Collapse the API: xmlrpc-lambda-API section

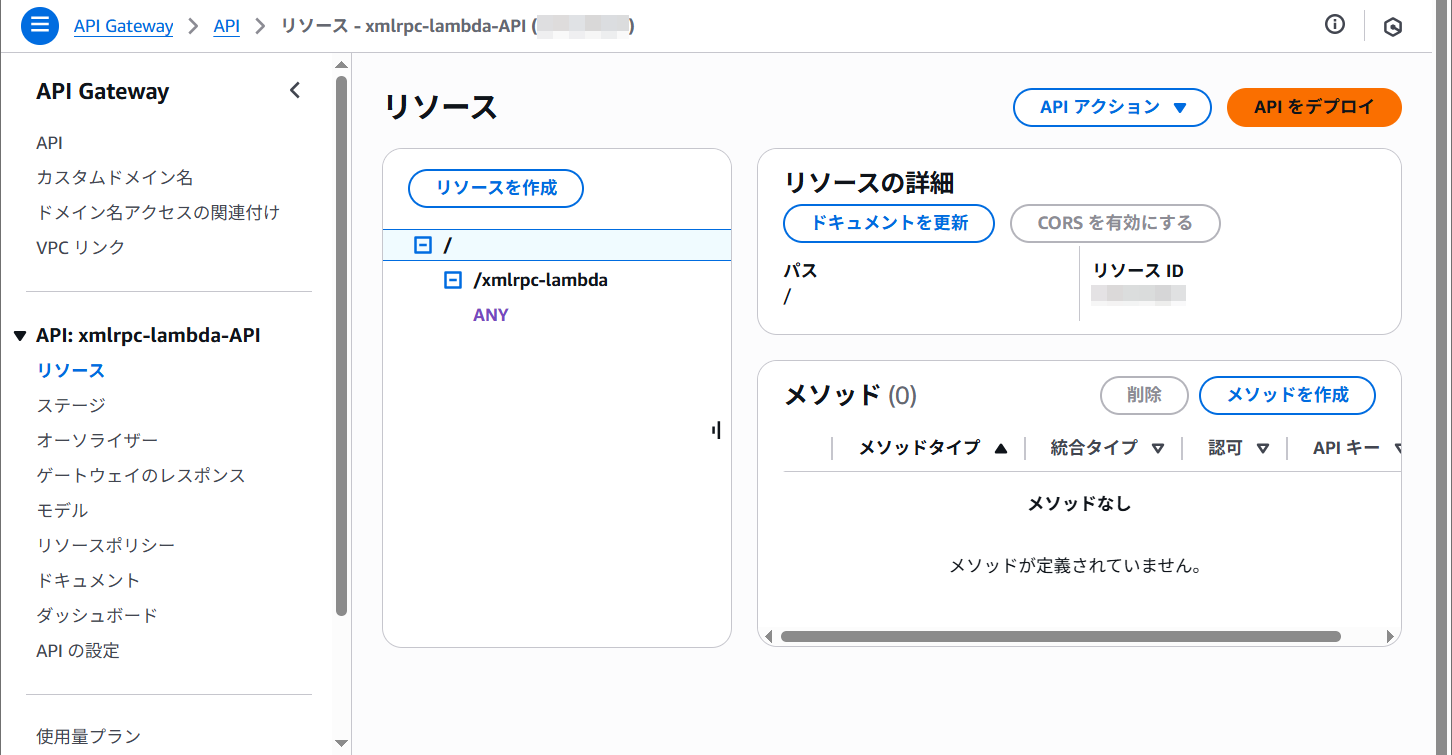(20, 336)
